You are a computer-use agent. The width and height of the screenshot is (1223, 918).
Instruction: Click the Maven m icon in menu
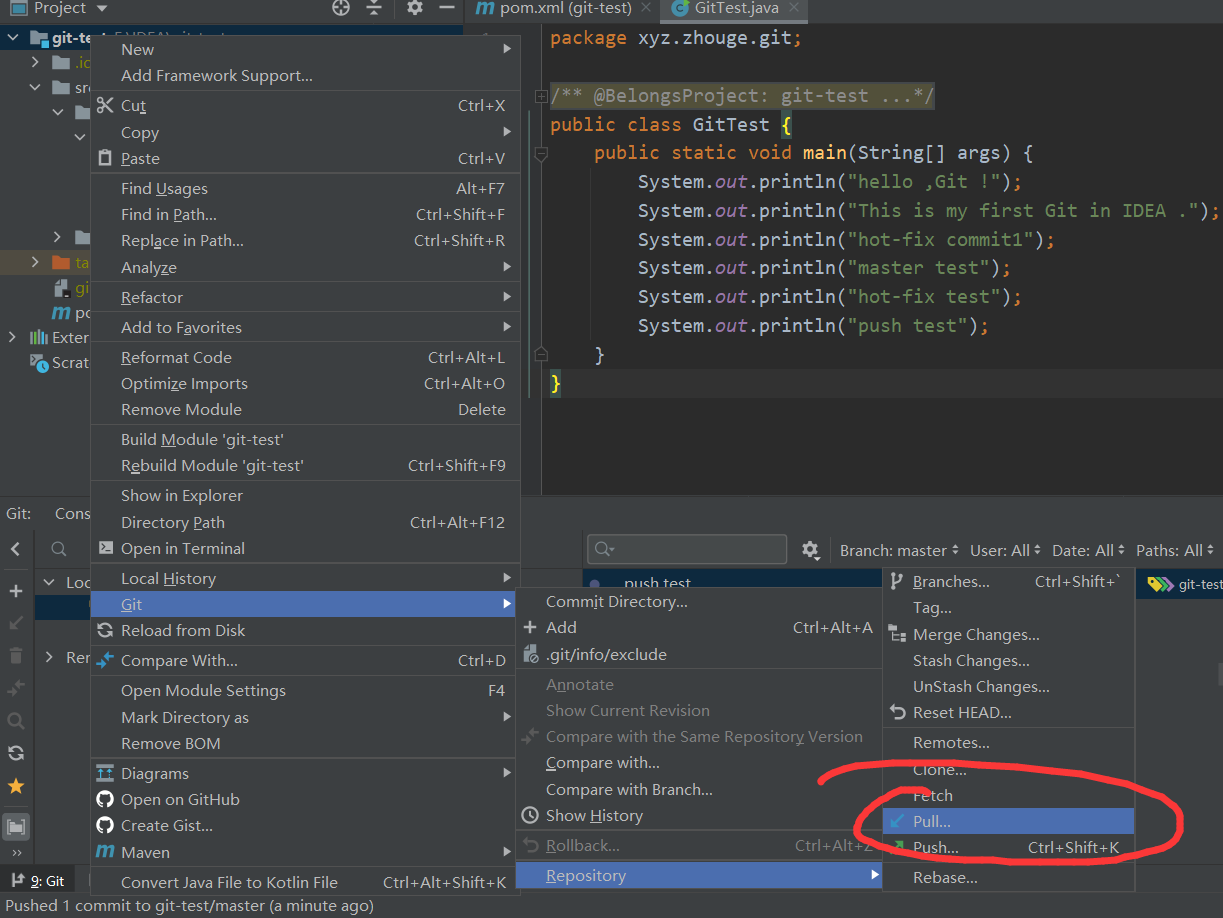105,852
